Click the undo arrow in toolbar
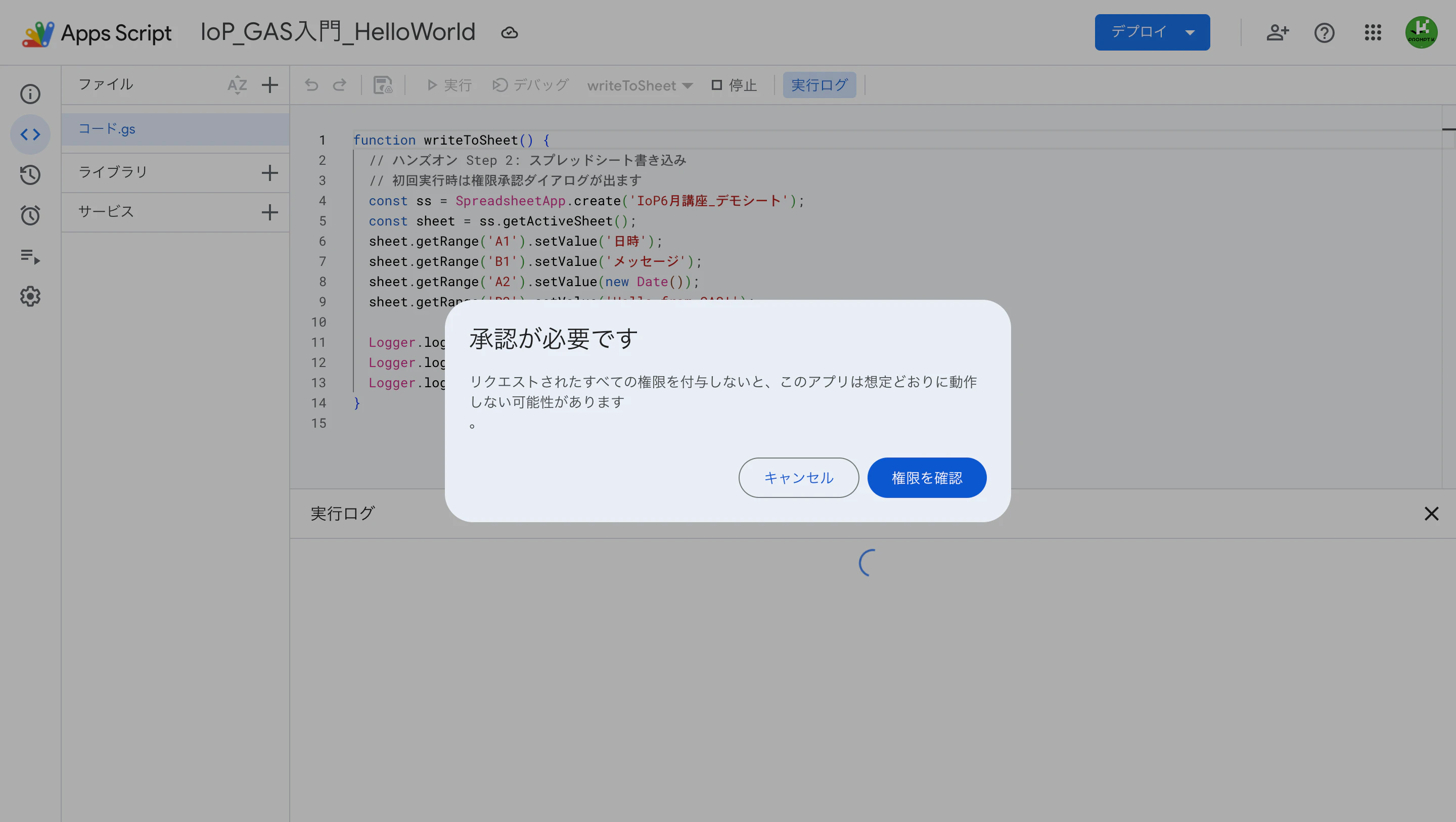 [311, 85]
